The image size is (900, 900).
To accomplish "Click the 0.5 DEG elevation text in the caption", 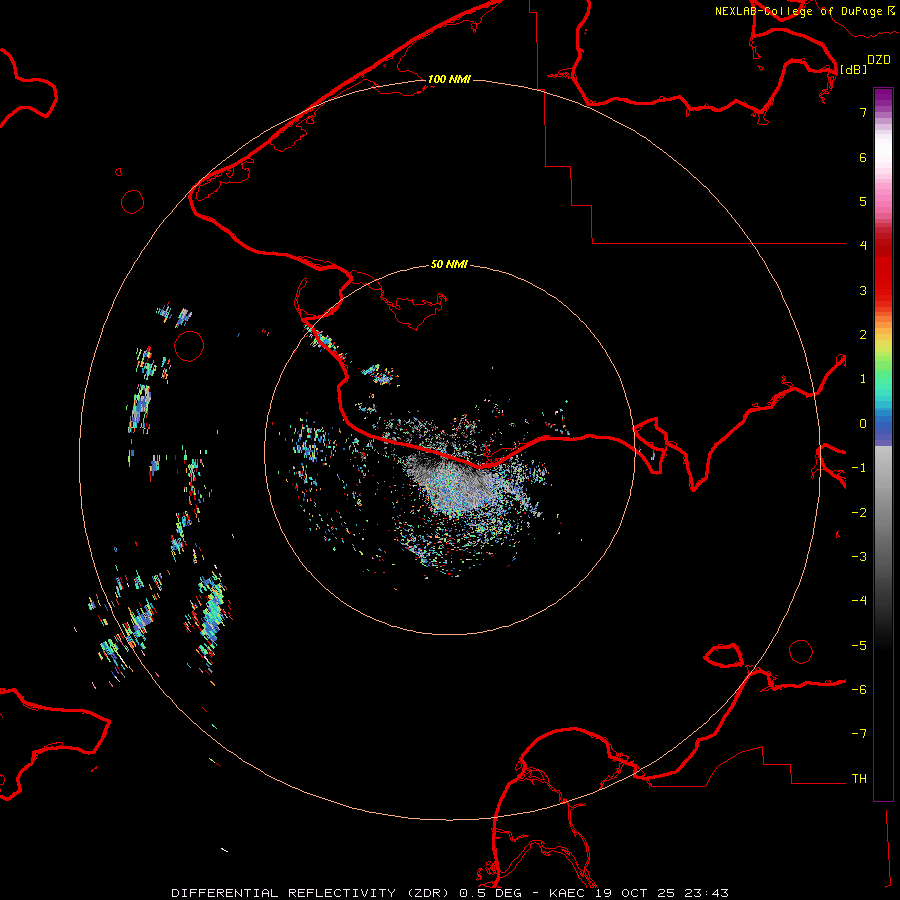I will pos(491,893).
